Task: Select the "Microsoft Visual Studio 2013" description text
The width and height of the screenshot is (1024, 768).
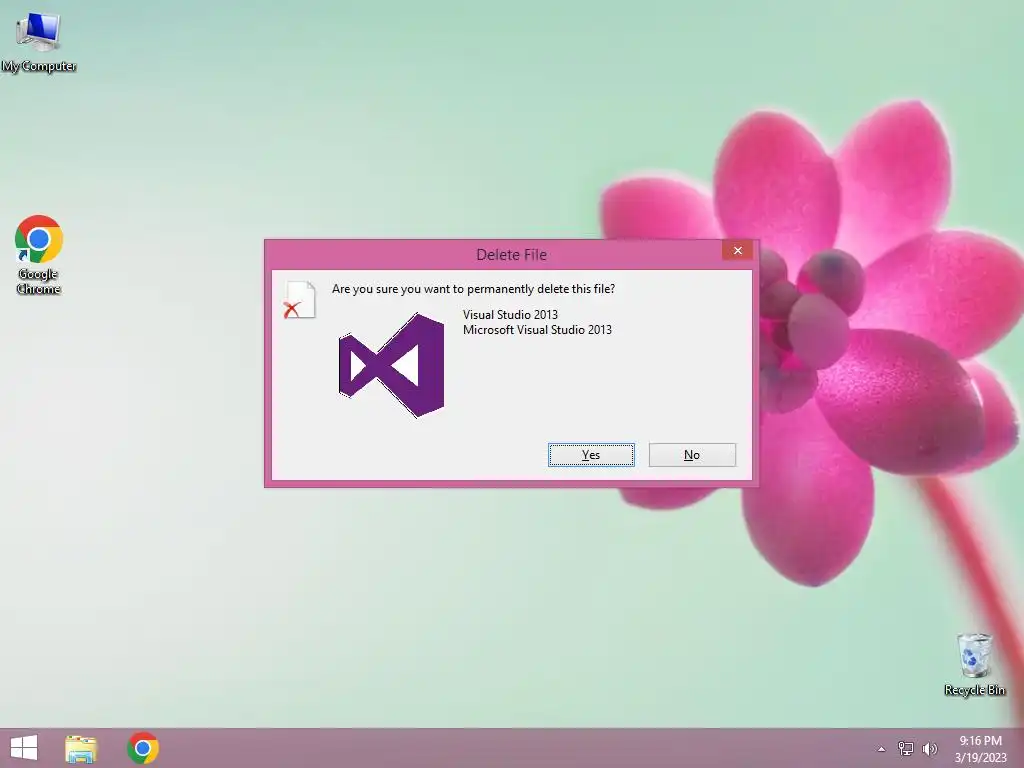Action: point(537,330)
